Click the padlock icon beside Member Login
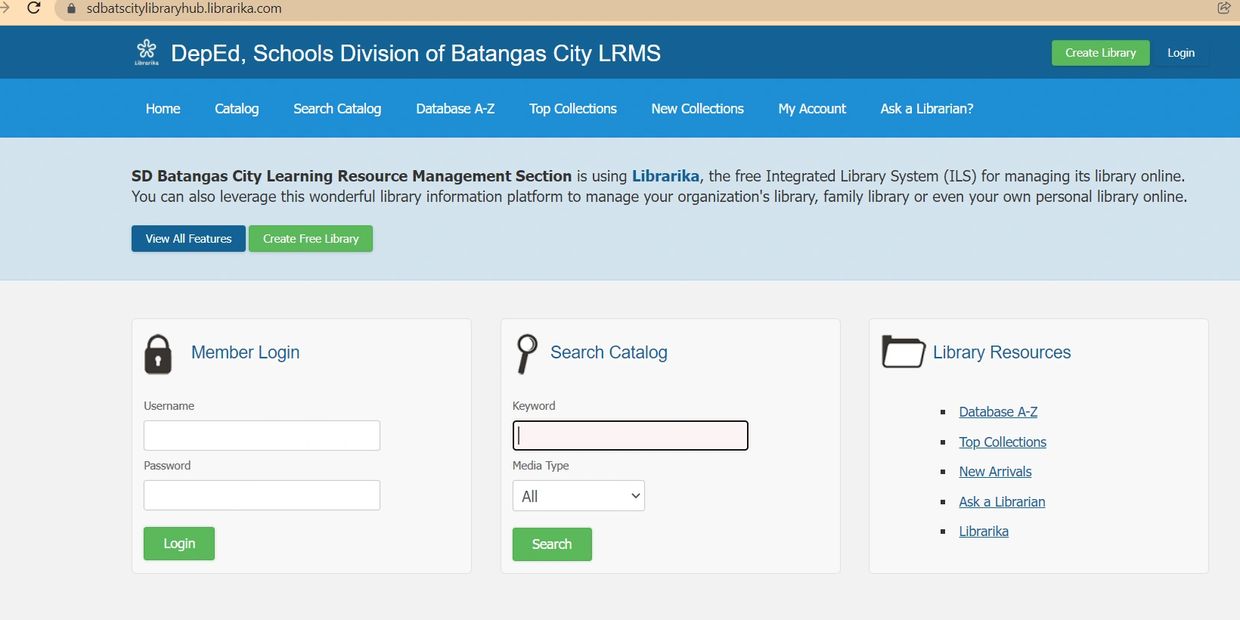1240x620 pixels. (158, 354)
